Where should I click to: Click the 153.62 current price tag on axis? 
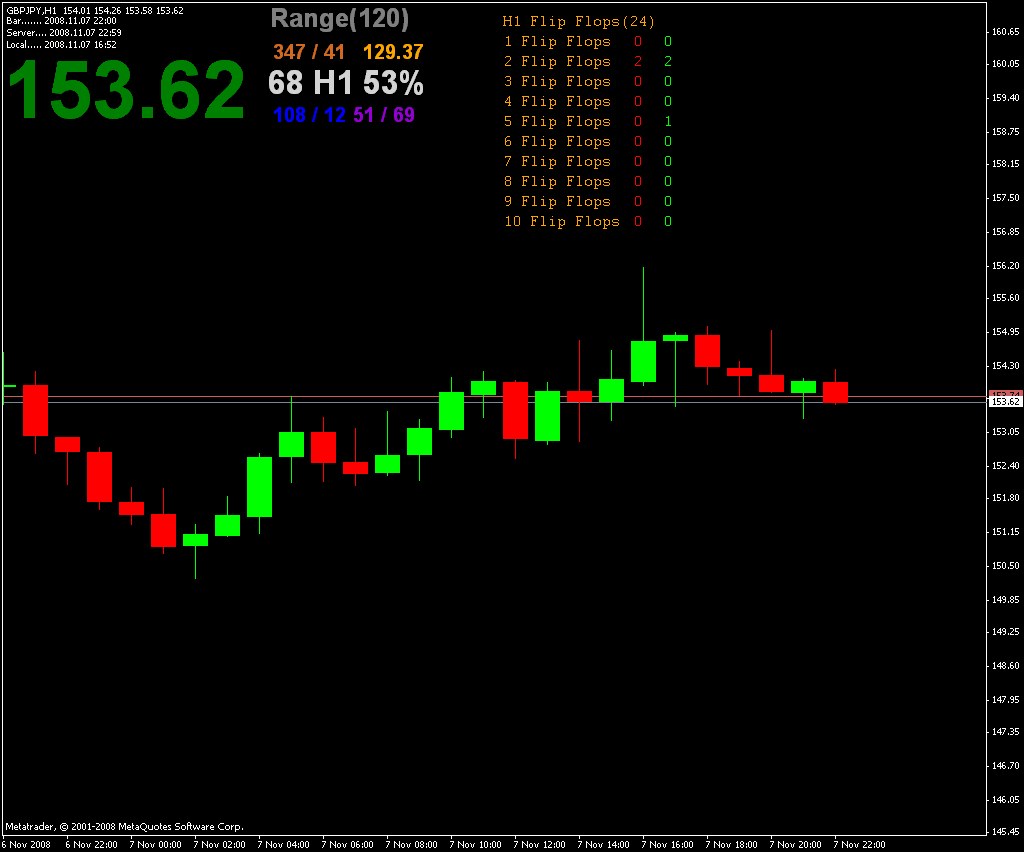point(1005,402)
